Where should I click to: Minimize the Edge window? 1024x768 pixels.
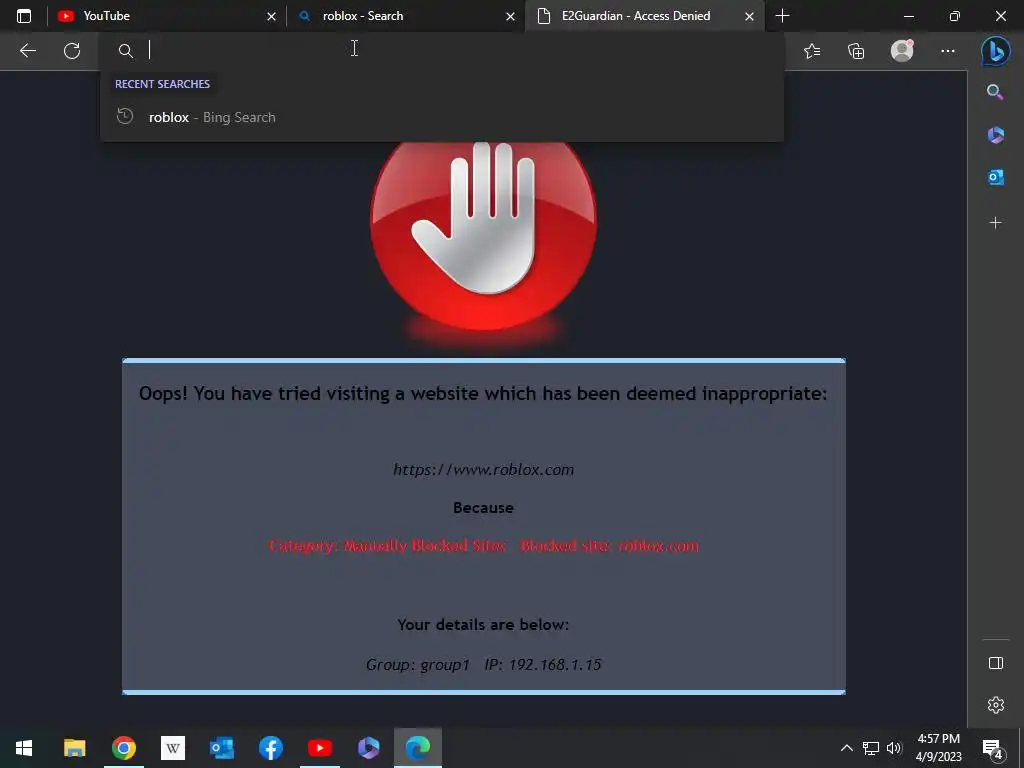908,16
